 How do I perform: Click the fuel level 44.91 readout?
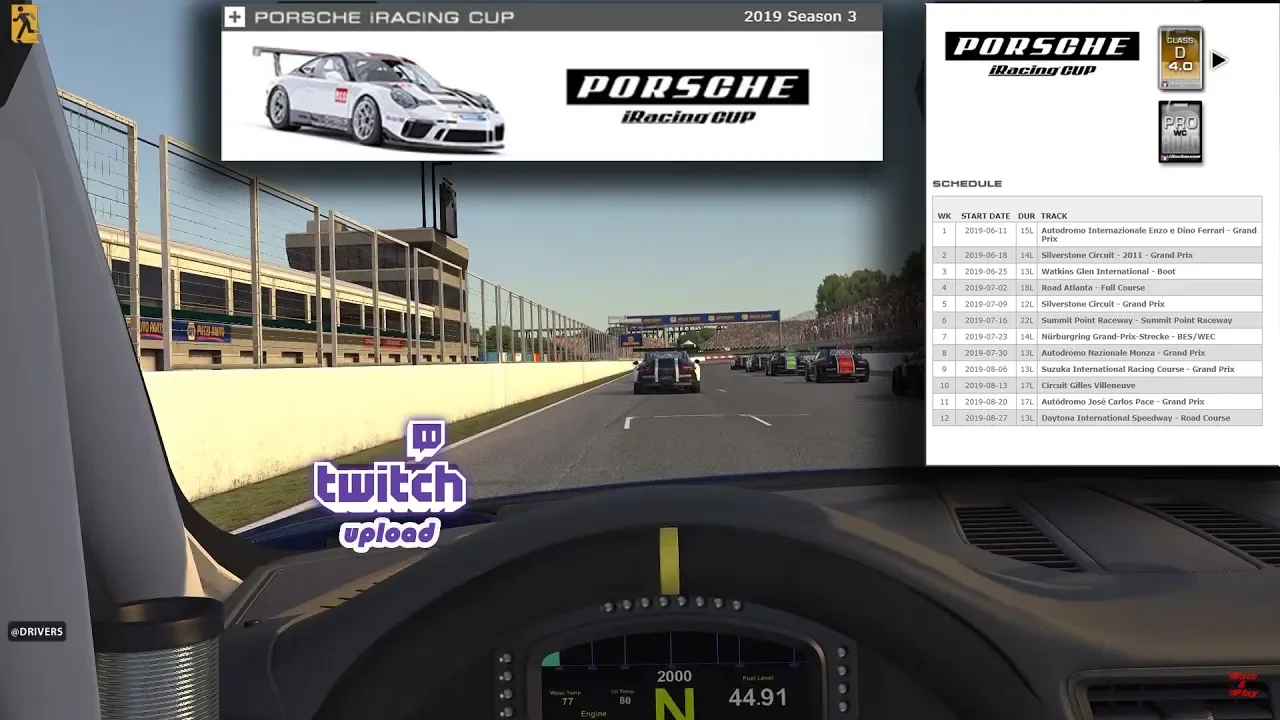pyautogui.click(x=757, y=697)
